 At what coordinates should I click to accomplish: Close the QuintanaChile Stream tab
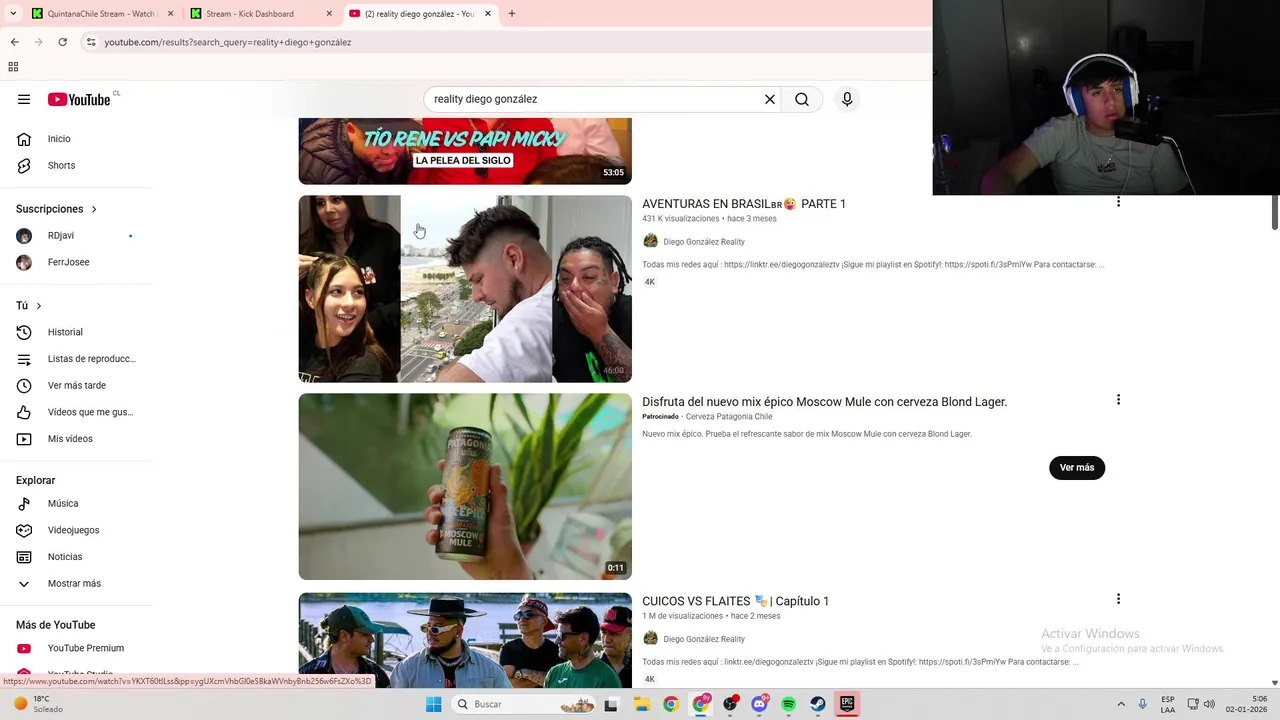(171, 14)
